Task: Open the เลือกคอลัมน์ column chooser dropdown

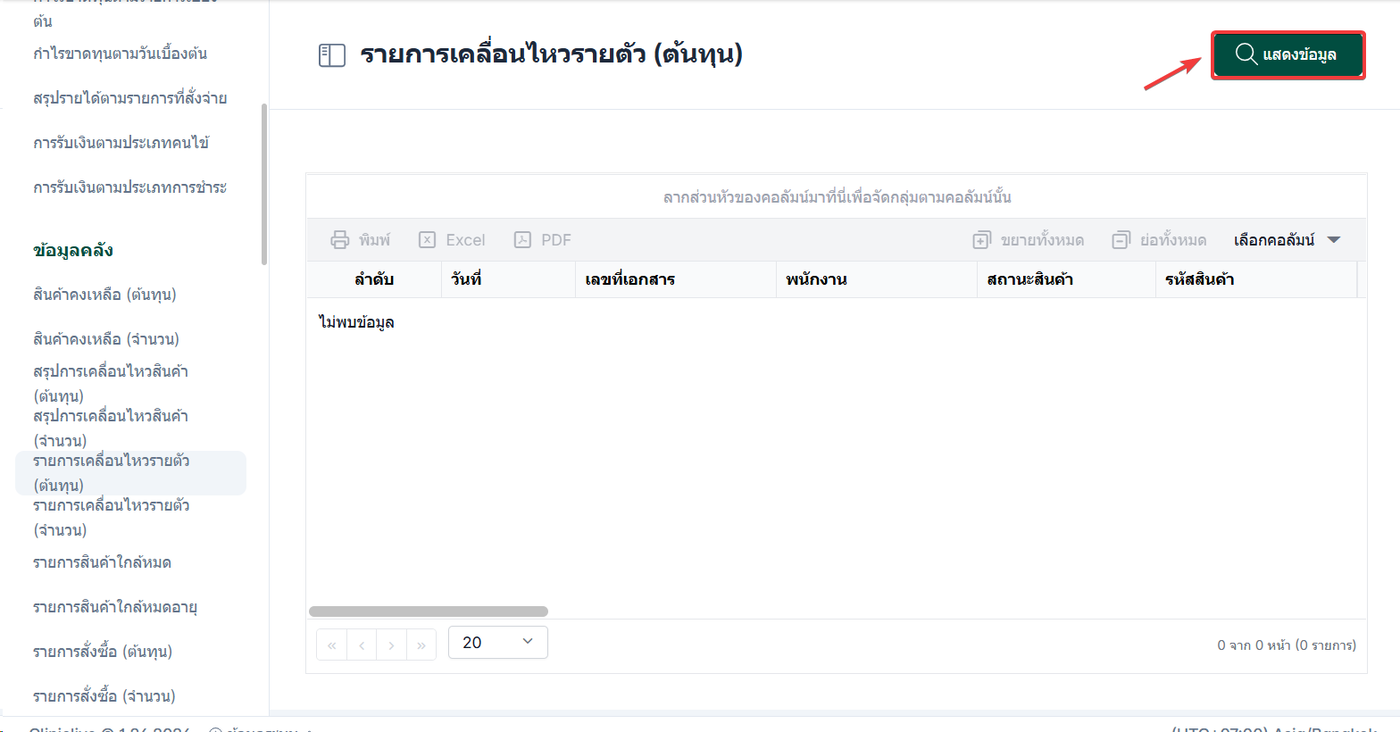Action: point(1288,240)
